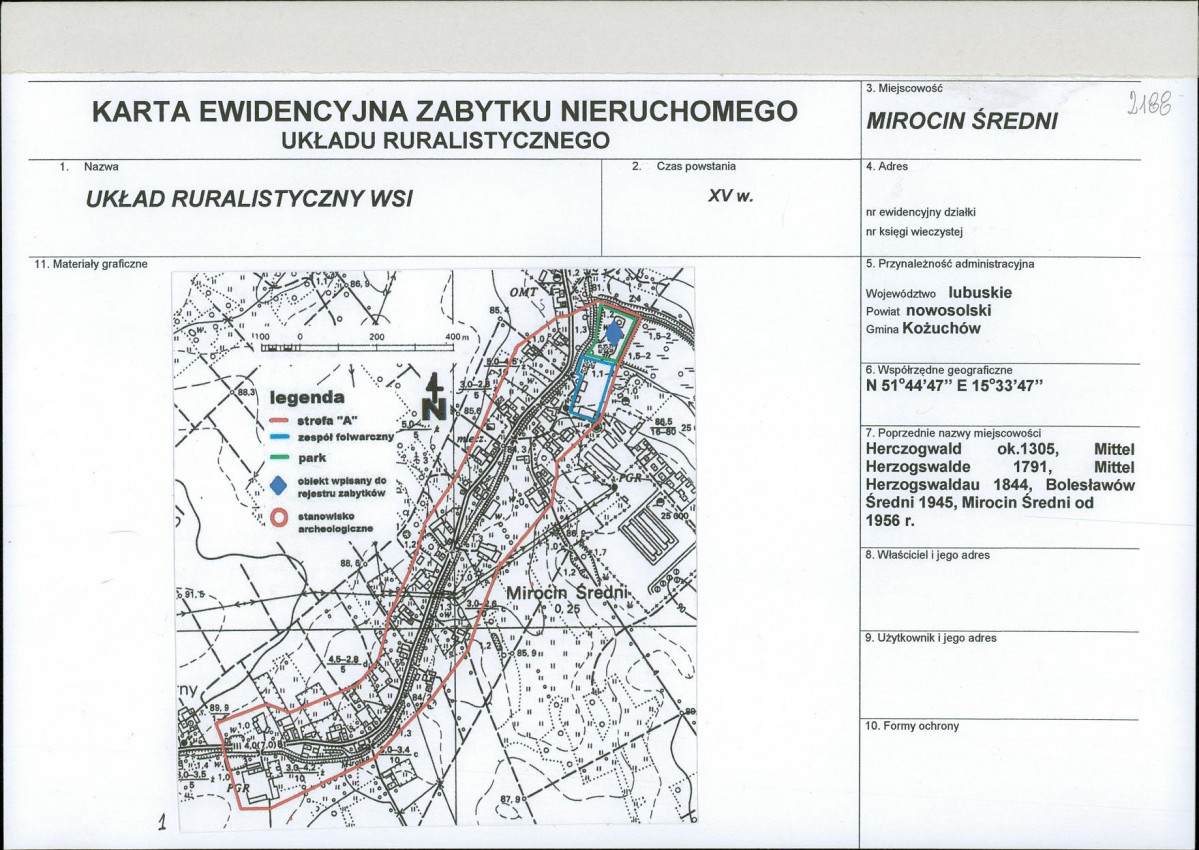Click the blue diamond symbol in the legend
Viewport: 1199px width, 850px height.
(x=280, y=487)
